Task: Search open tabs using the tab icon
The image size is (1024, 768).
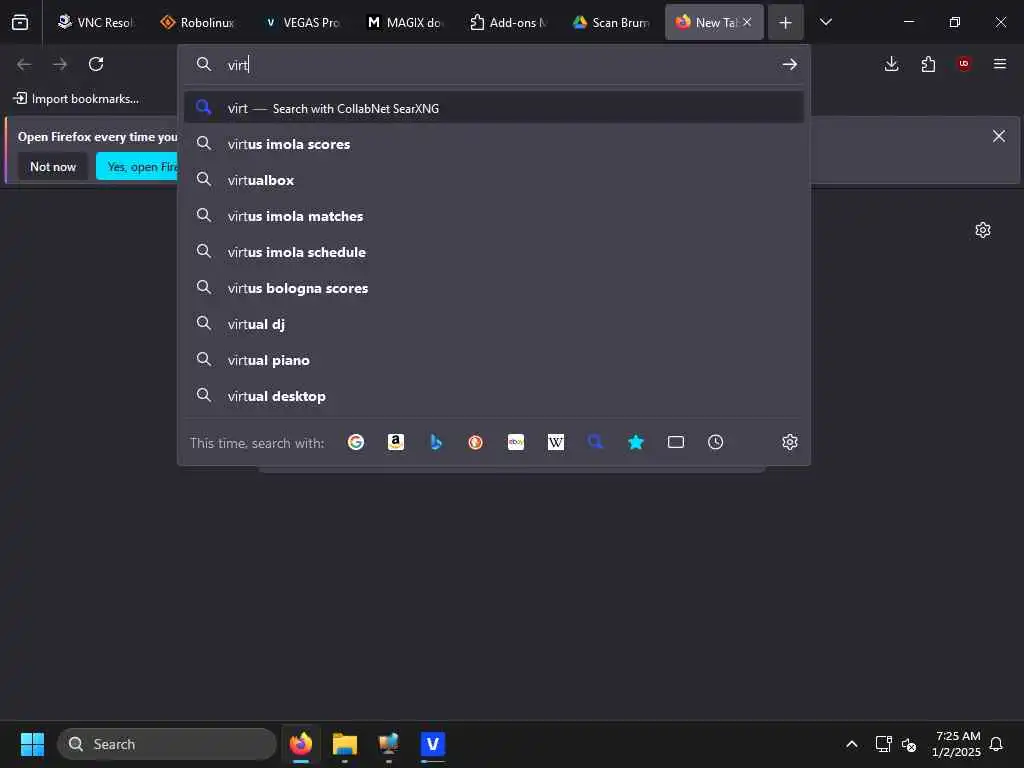Action: [676, 442]
